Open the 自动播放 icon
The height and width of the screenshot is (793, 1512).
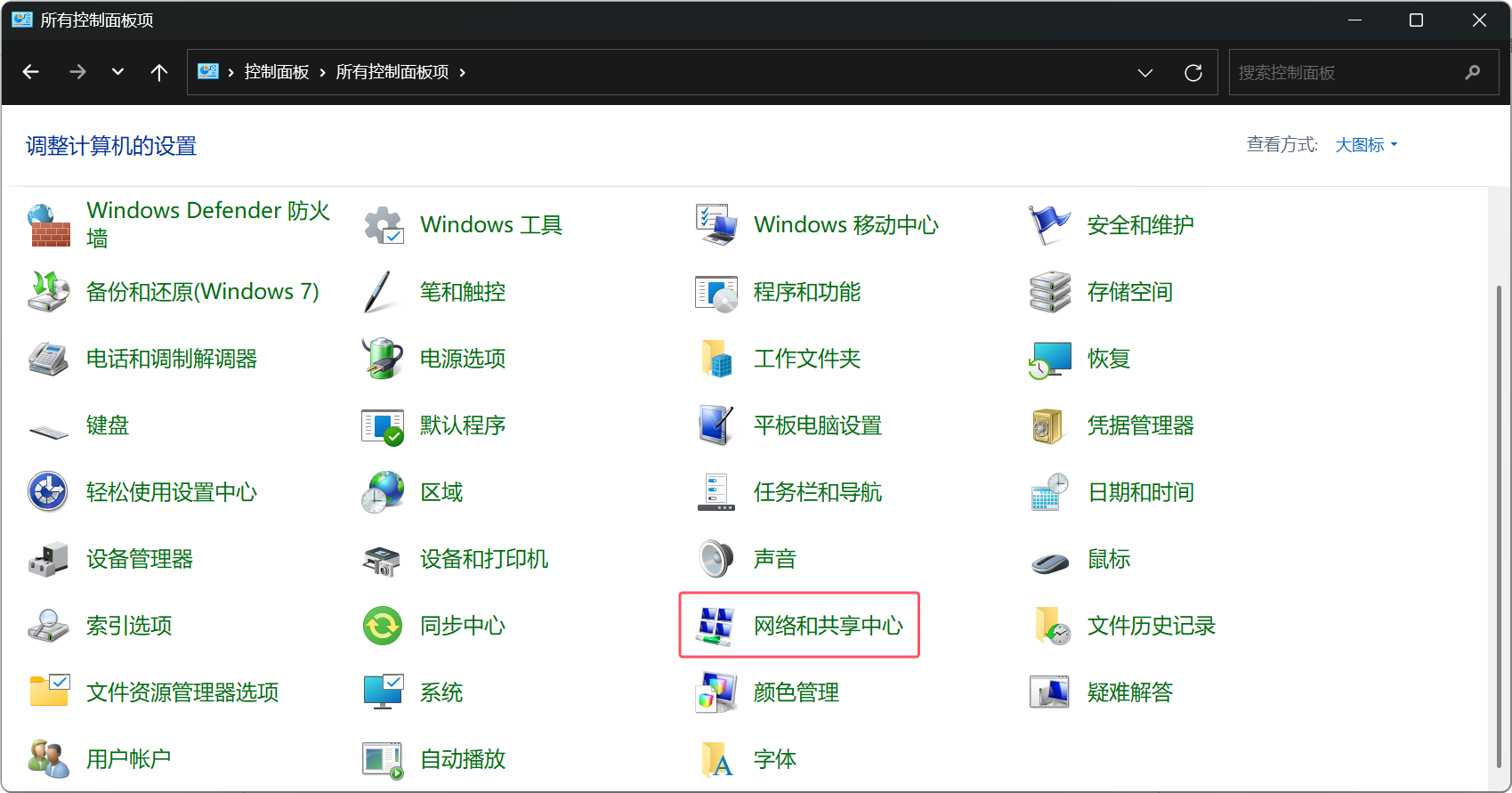click(383, 760)
